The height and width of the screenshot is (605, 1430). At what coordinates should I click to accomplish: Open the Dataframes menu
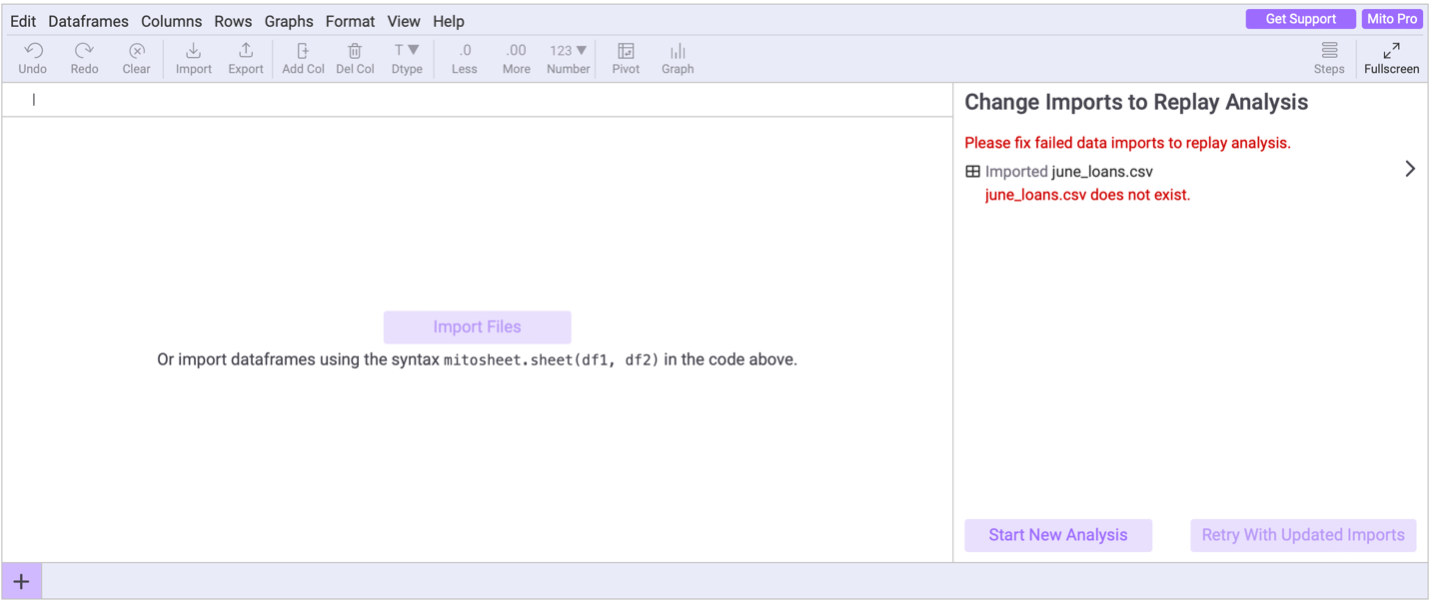pyautogui.click(x=88, y=21)
